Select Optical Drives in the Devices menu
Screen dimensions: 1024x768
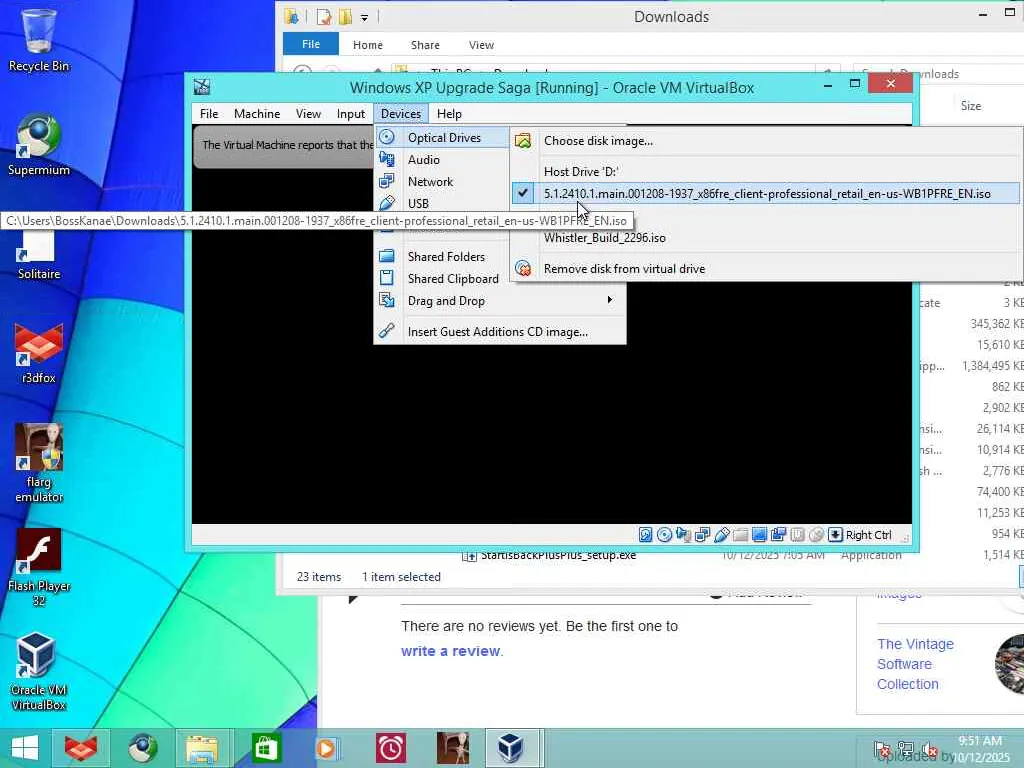tap(442, 137)
